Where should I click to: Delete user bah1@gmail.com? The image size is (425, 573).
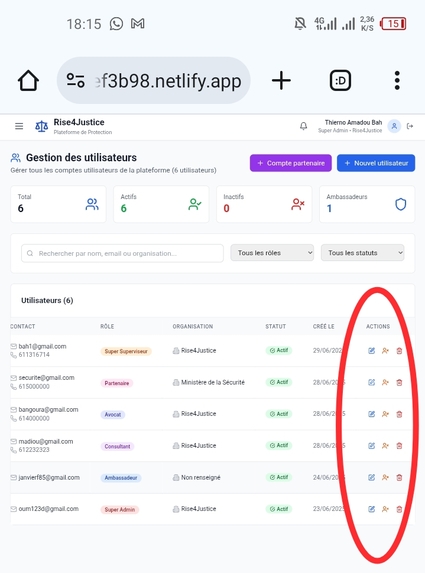click(399, 351)
